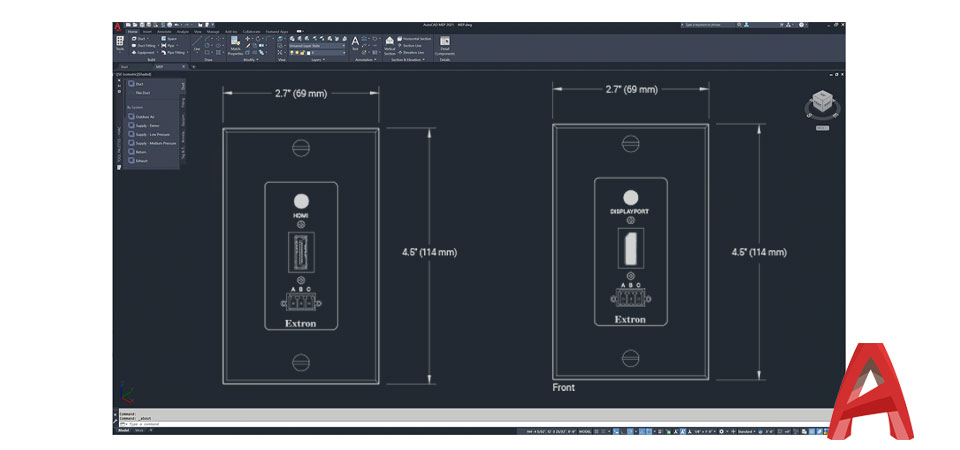The height and width of the screenshot is (450, 960).
Task: Switch to the Annotate ribbon tab
Action: click(x=164, y=32)
